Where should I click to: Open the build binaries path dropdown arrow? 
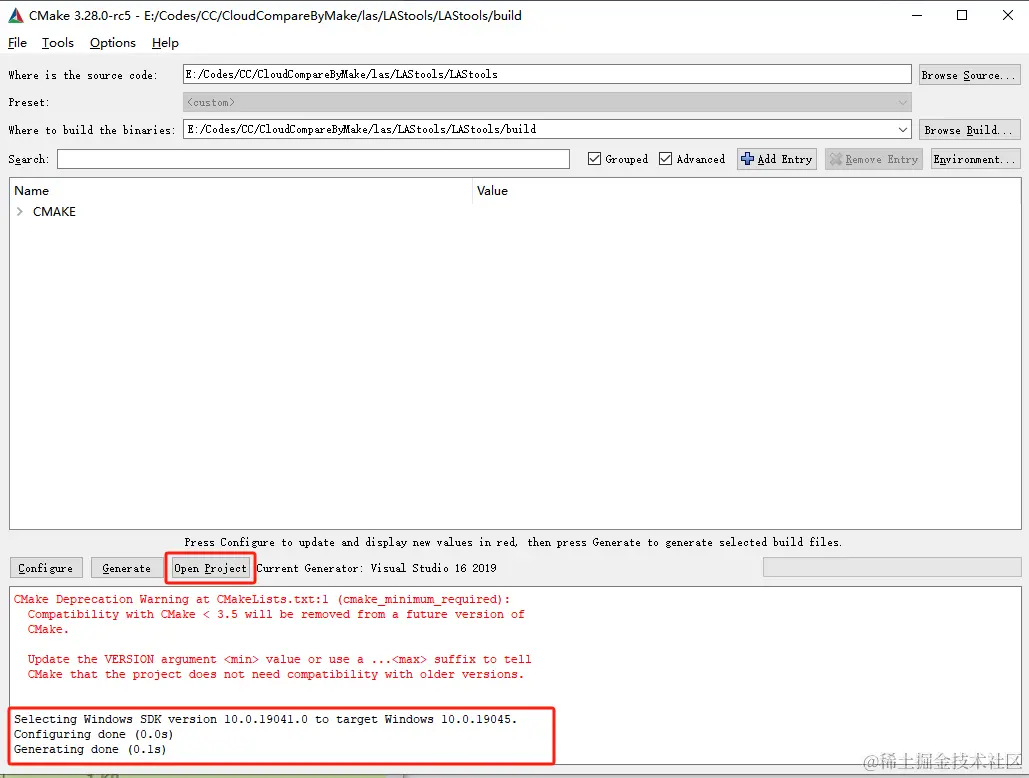(903, 130)
